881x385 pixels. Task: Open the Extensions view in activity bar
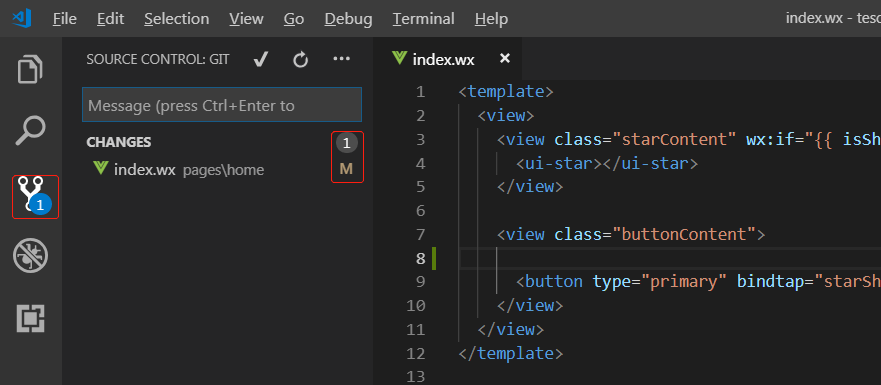(30, 319)
